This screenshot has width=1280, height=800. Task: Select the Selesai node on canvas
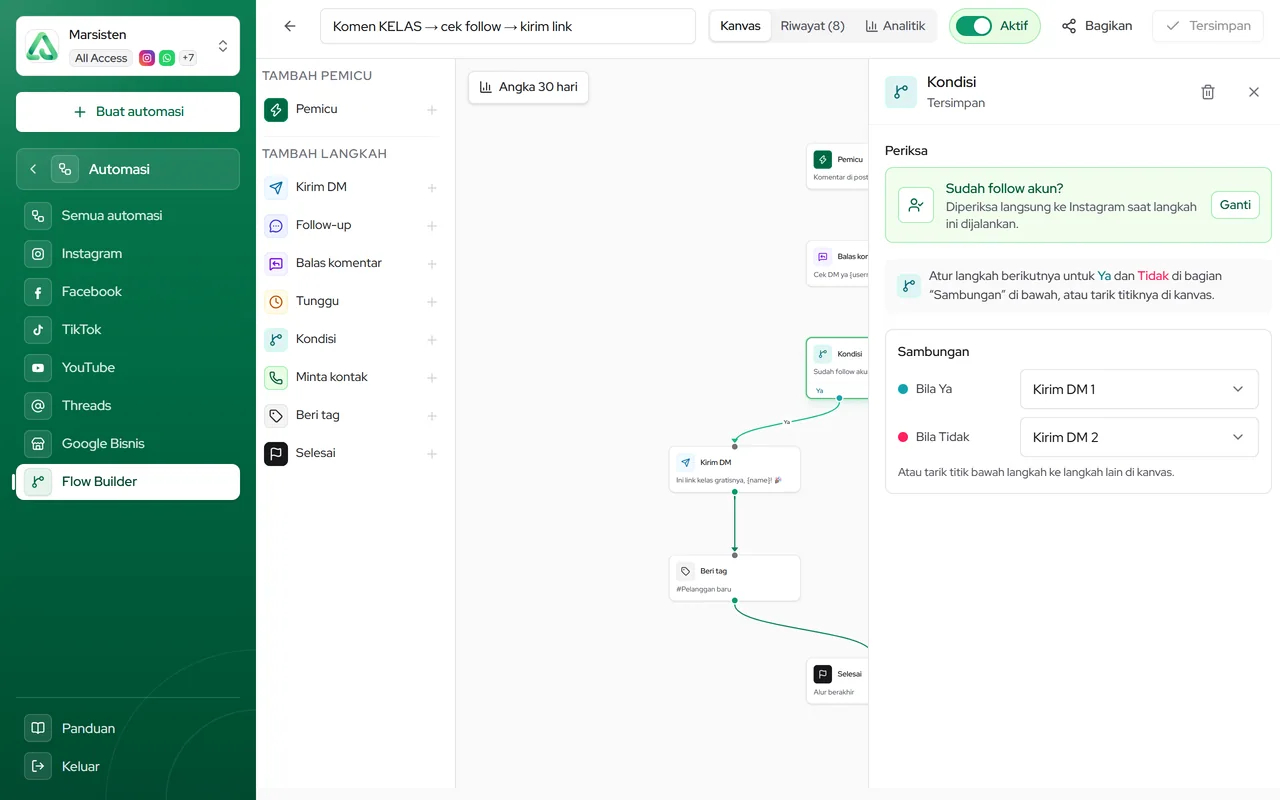(x=838, y=681)
